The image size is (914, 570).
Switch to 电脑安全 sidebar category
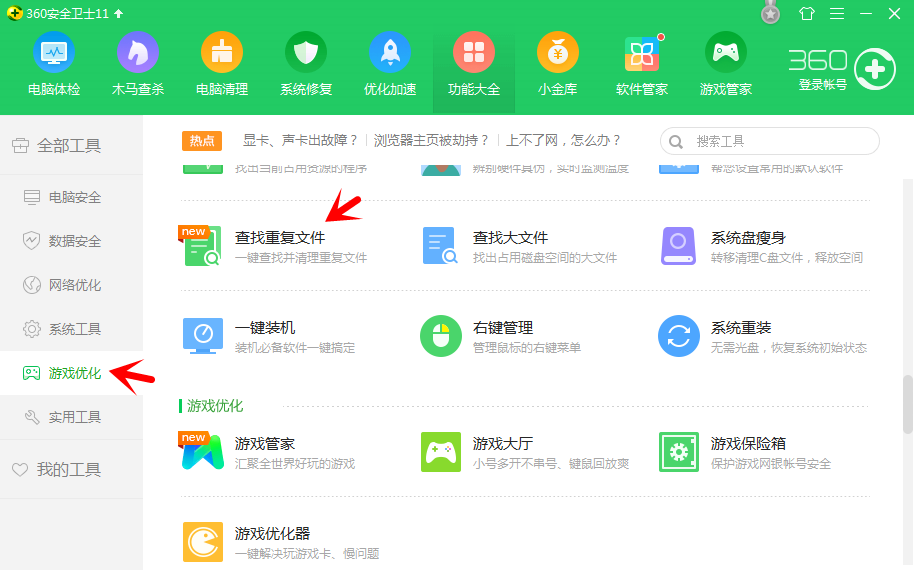pos(74,197)
